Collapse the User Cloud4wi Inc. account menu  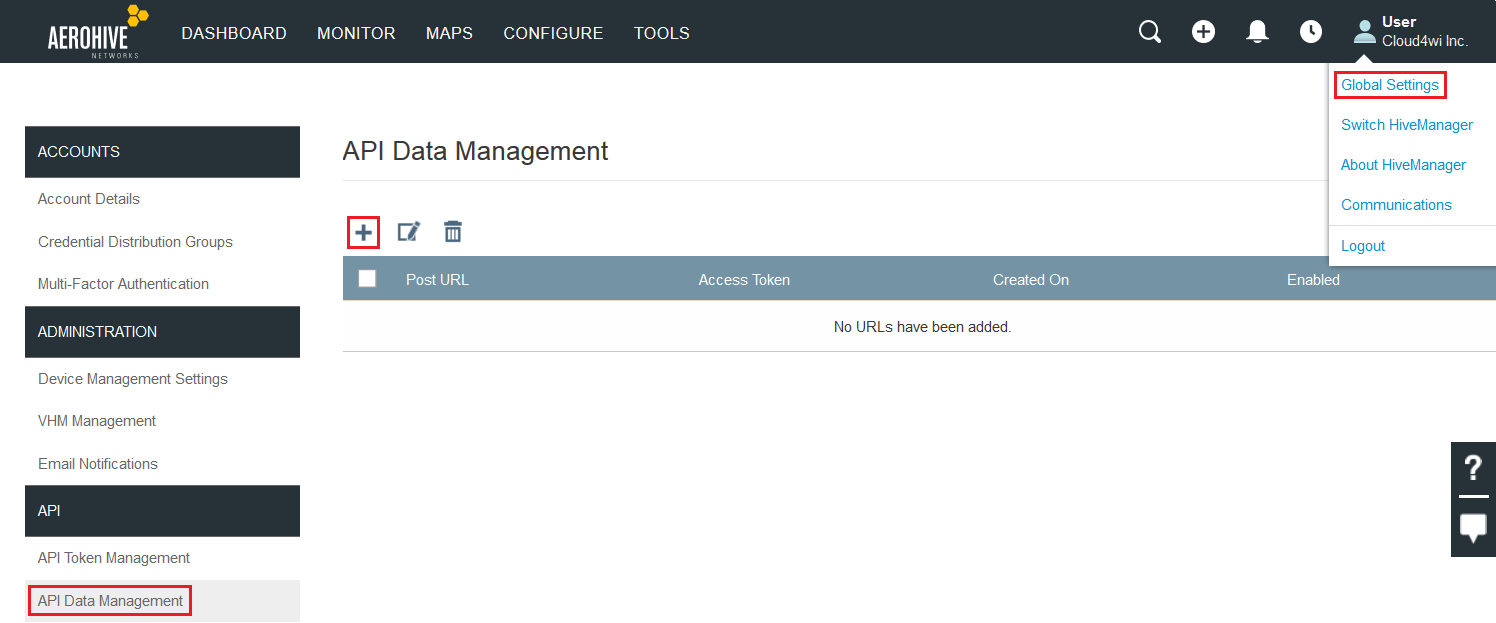(x=1410, y=32)
